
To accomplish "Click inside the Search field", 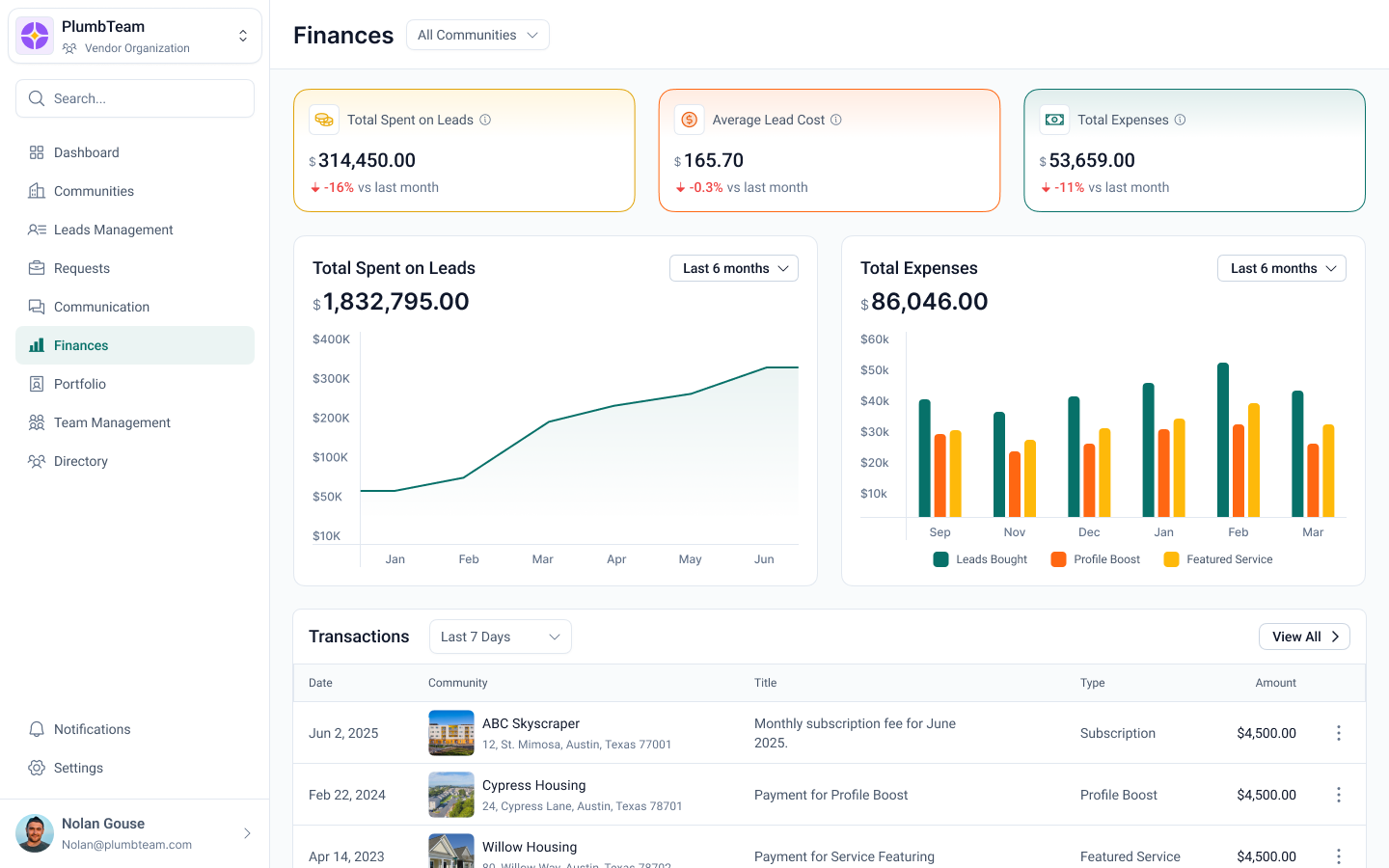I will [135, 98].
